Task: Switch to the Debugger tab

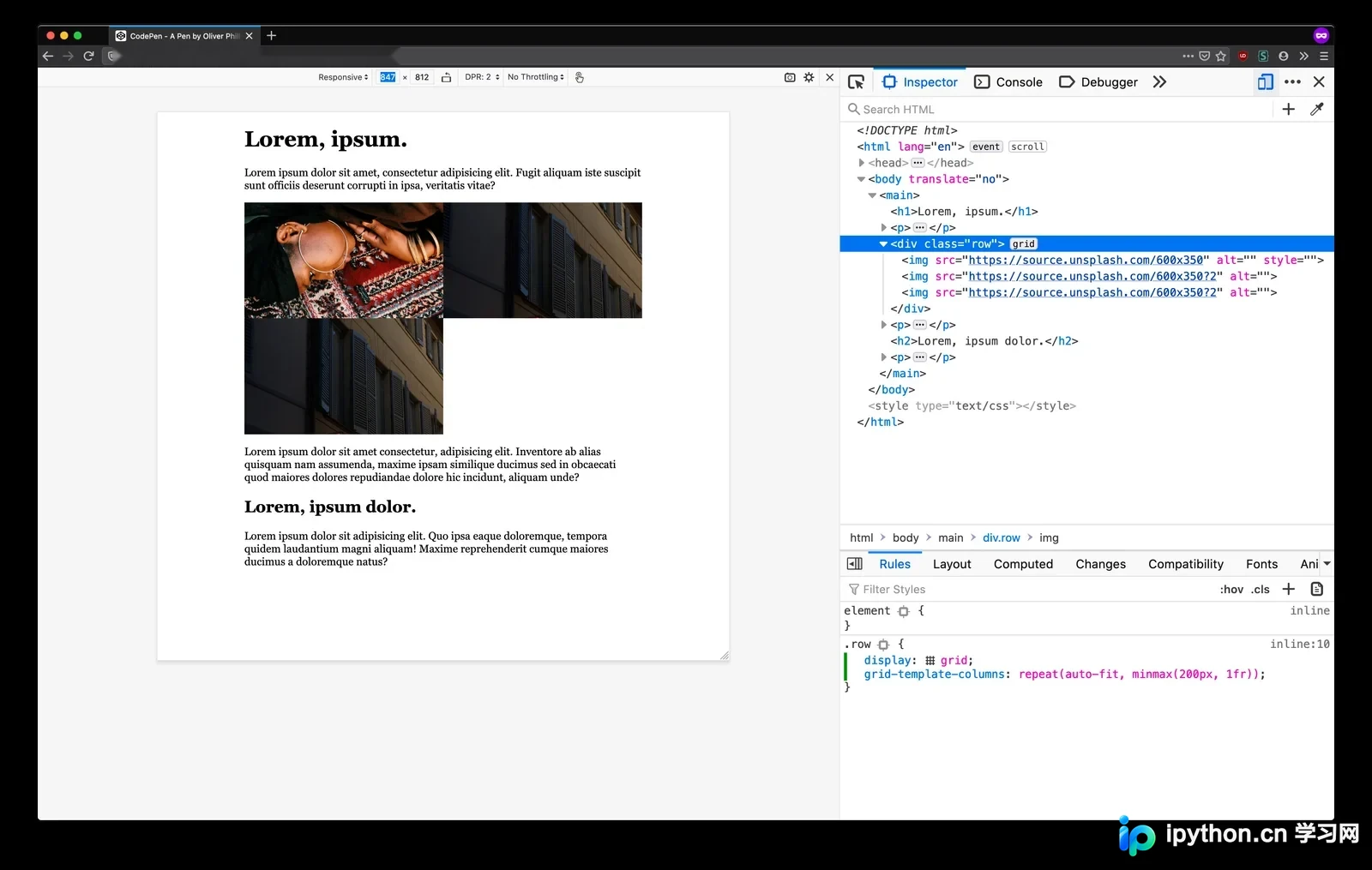Action: tap(1098, 82)
